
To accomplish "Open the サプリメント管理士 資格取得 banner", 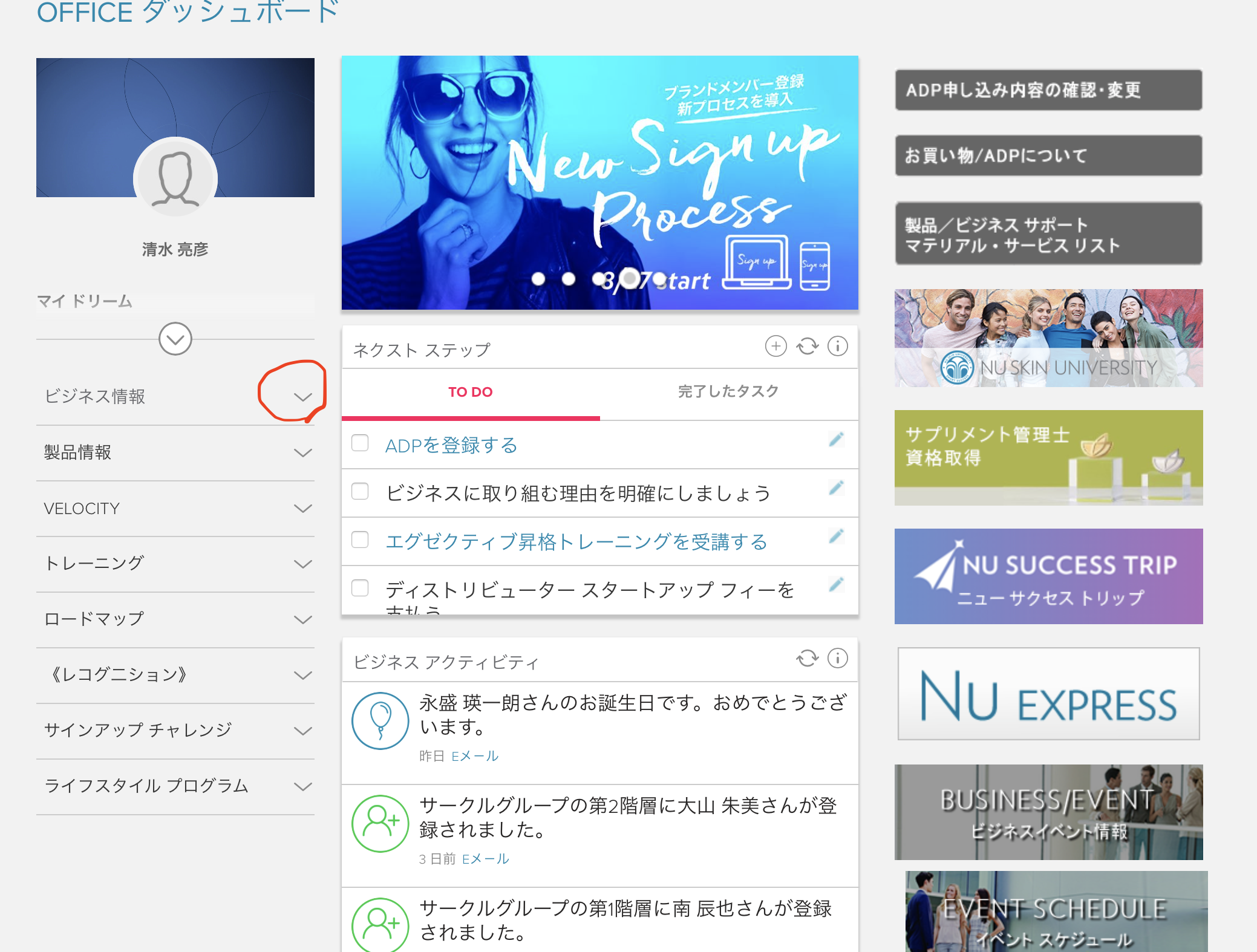I will pos(1049,458).
